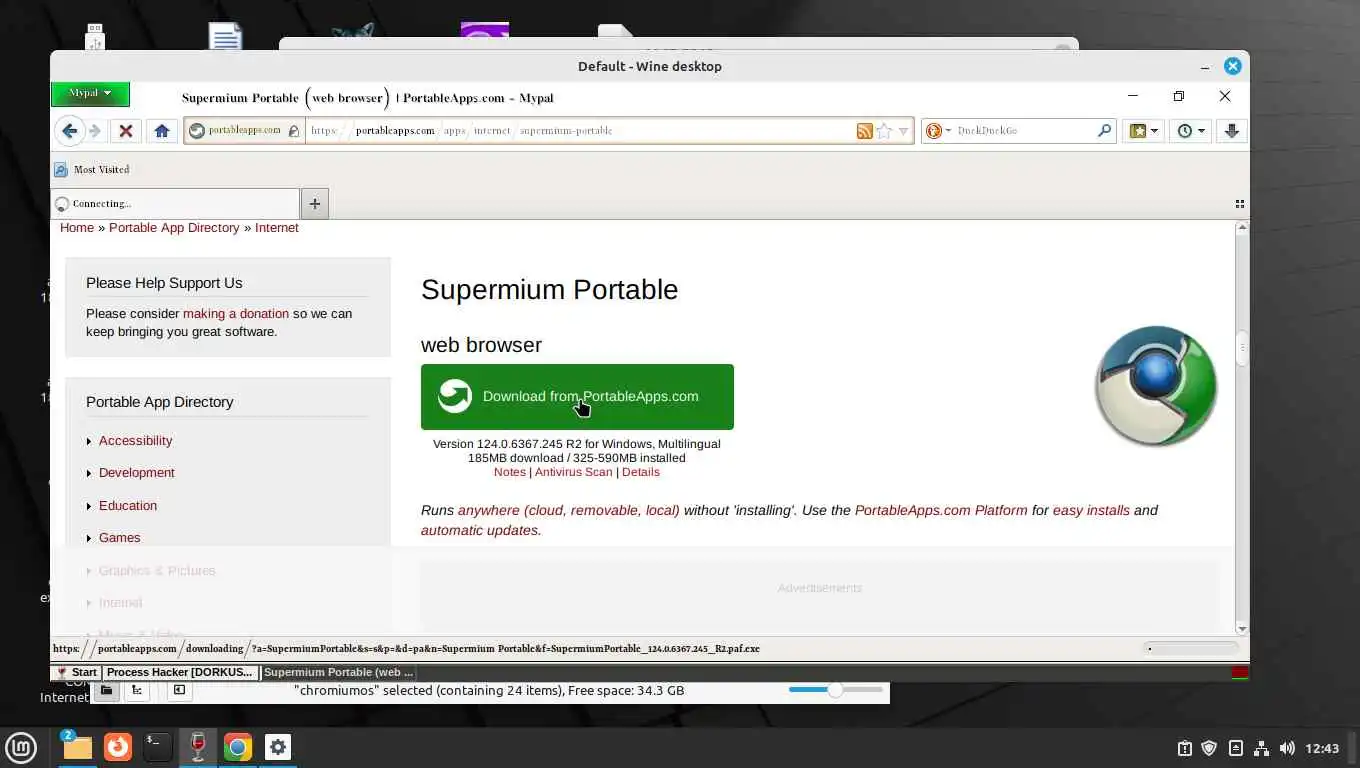Viewport: 1360px width, 768px height.
Task: Follow the Portable App Directory breadcrumb link
Action: (x=174, y=228)
